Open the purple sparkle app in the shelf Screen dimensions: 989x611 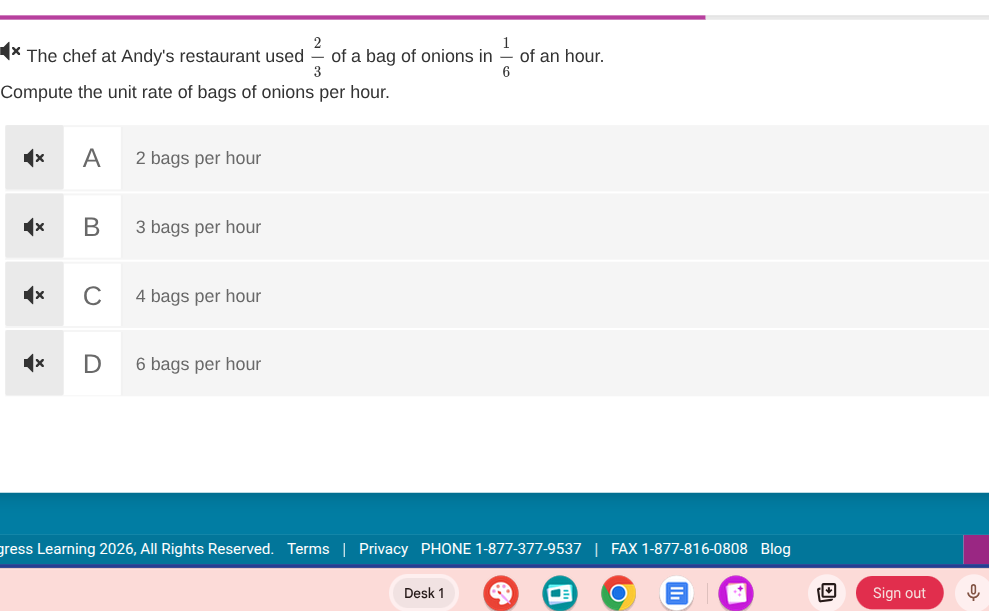736,593
